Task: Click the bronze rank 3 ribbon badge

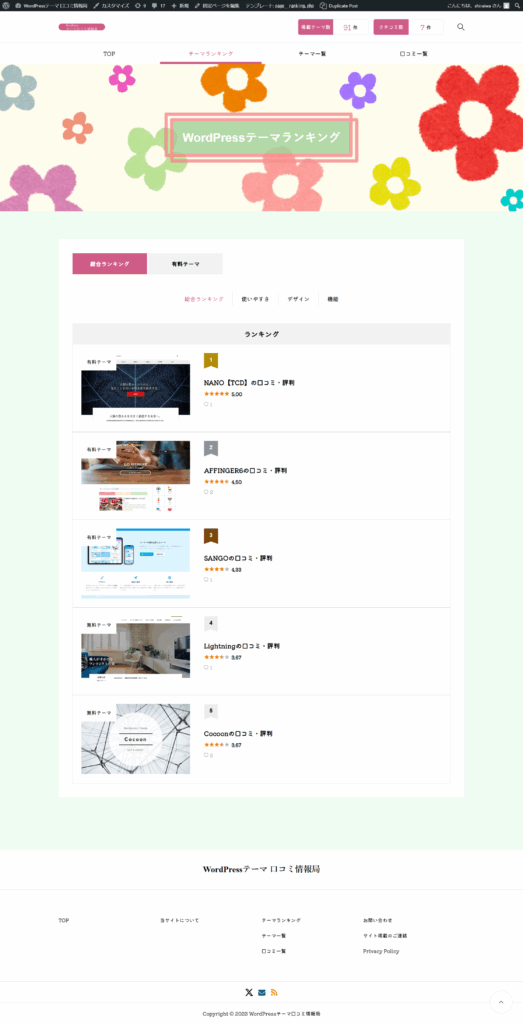Action: (211, 536)
